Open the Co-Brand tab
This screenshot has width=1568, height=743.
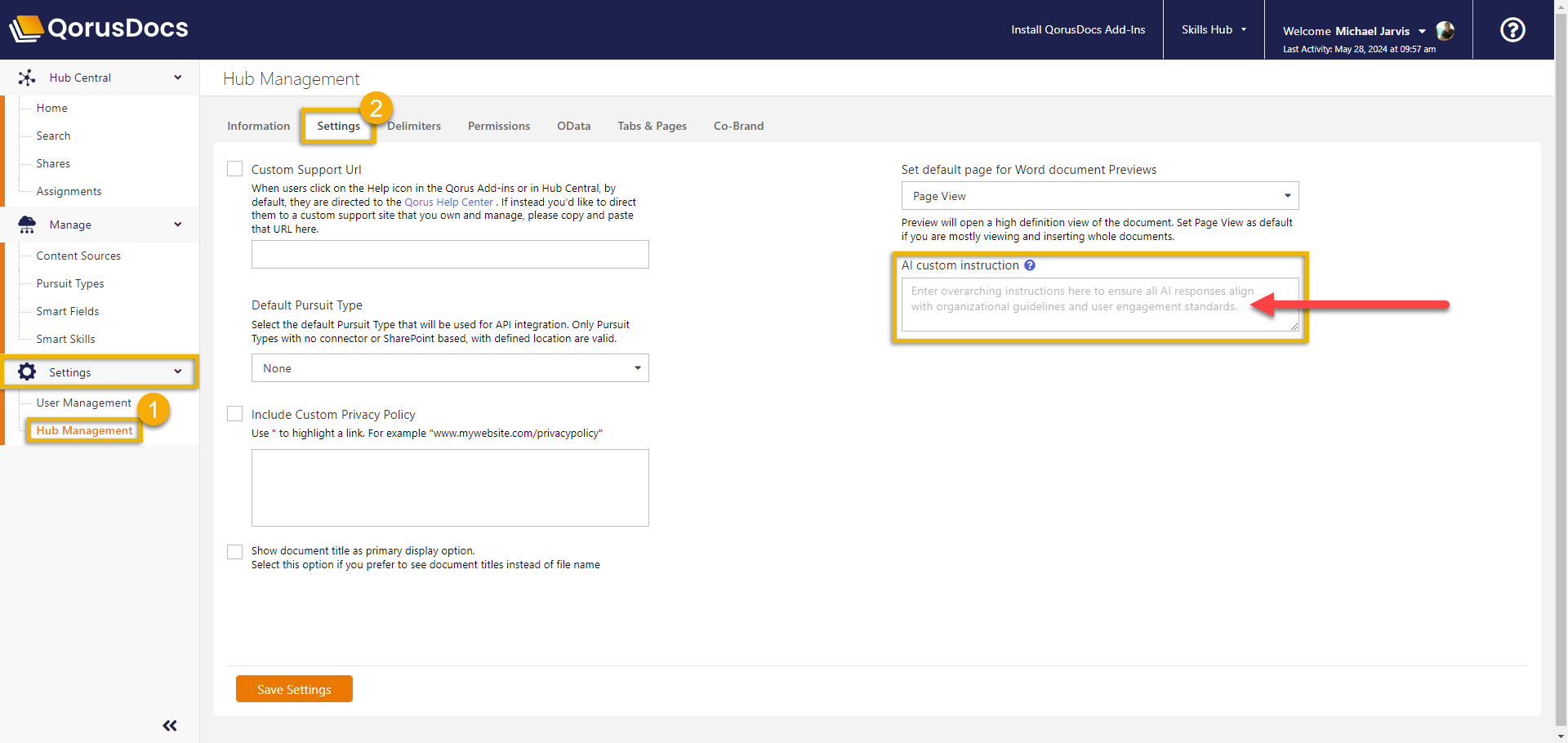(738, 126)
